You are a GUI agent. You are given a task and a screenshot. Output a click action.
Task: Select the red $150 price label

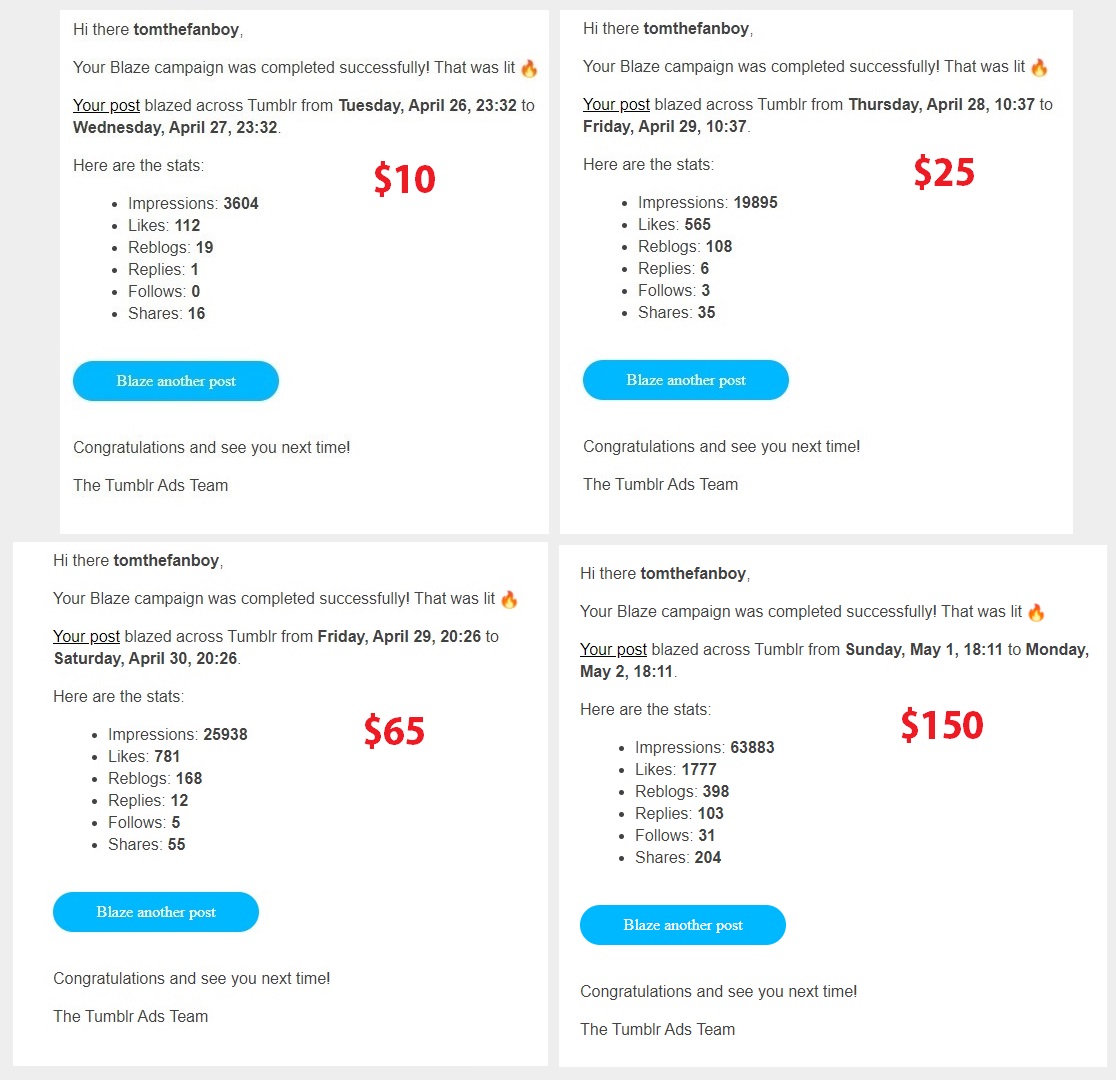tap(942, 725)
